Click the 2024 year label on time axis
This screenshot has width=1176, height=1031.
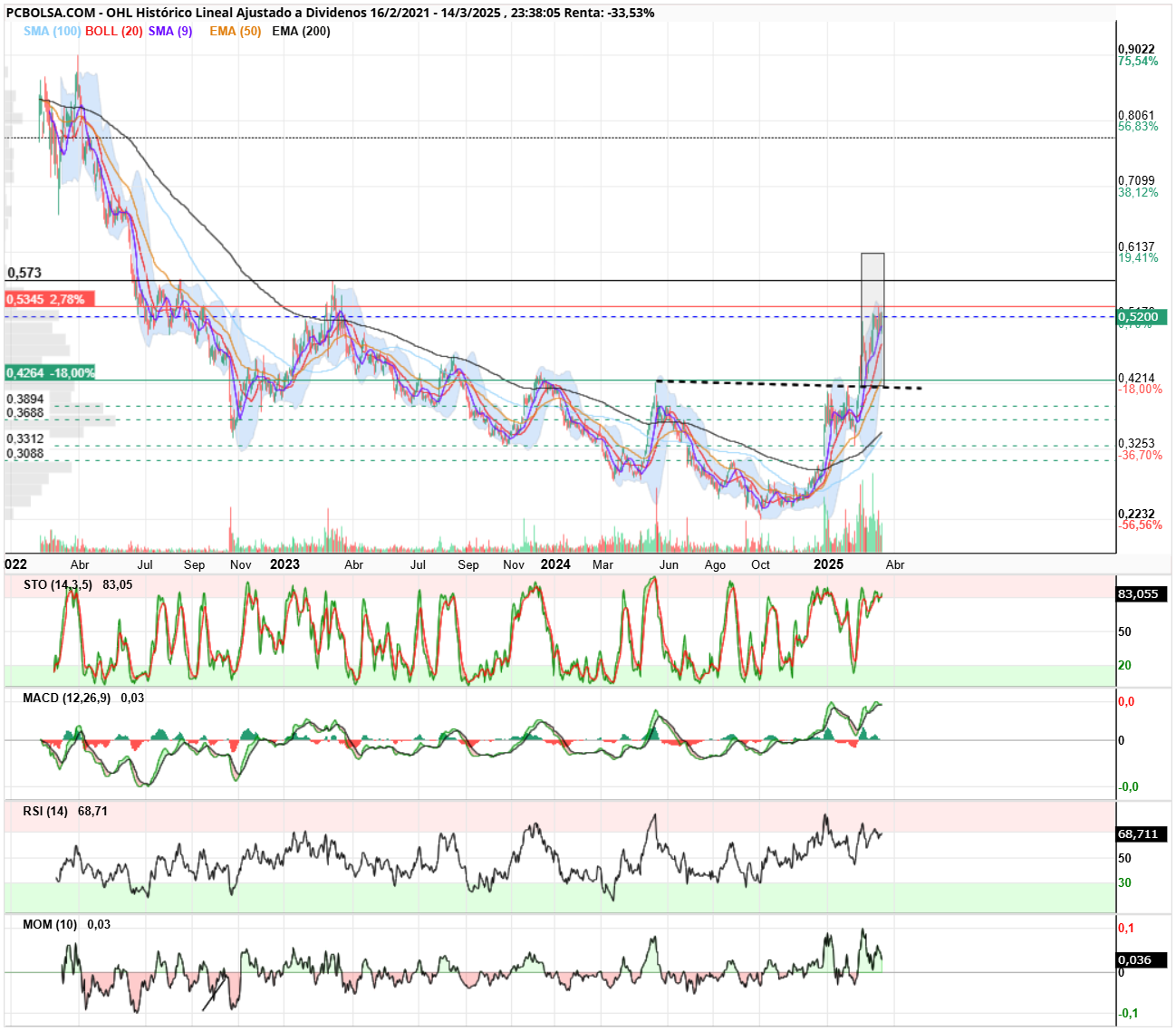[555, 564]
